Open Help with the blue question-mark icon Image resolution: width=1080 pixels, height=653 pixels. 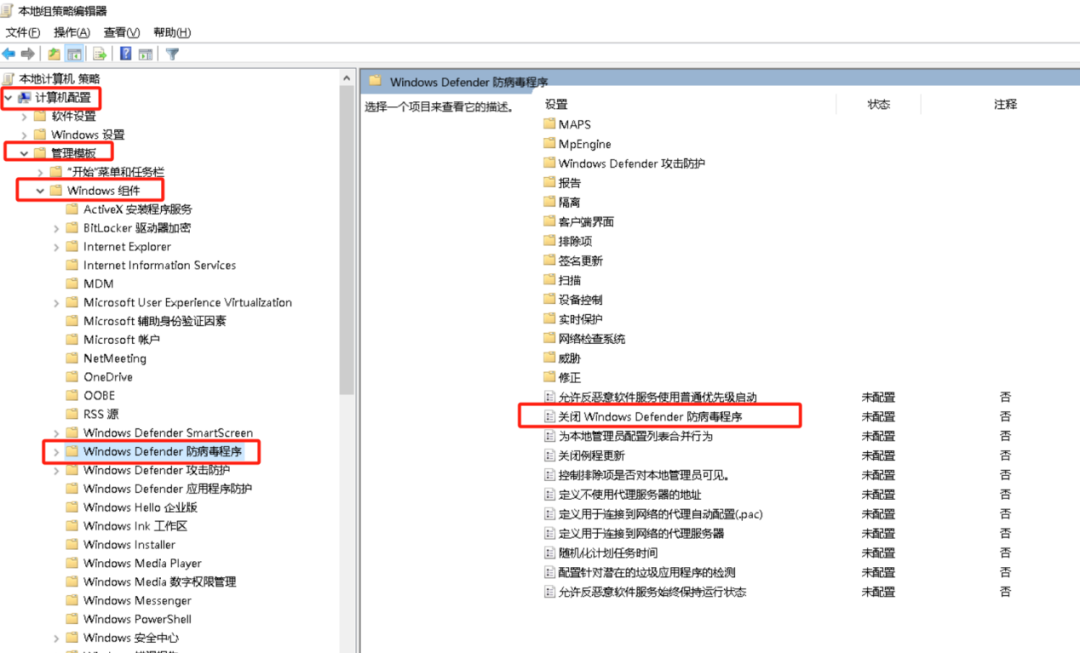tap(126, 54)
